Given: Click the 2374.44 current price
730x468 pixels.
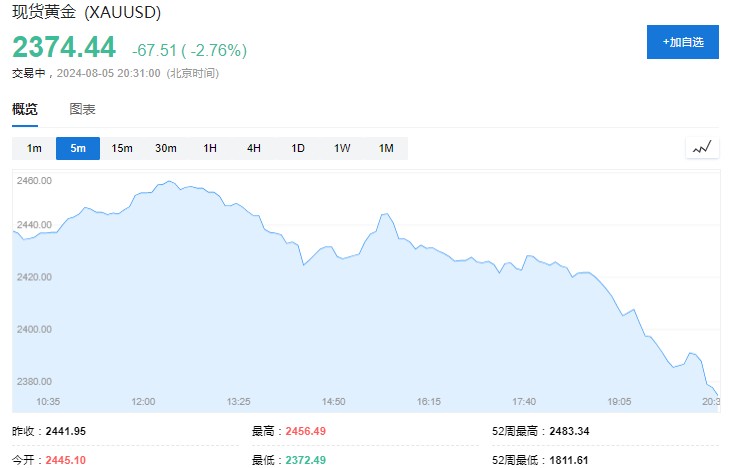Looking at the screenshot, I should coord(64,47).
